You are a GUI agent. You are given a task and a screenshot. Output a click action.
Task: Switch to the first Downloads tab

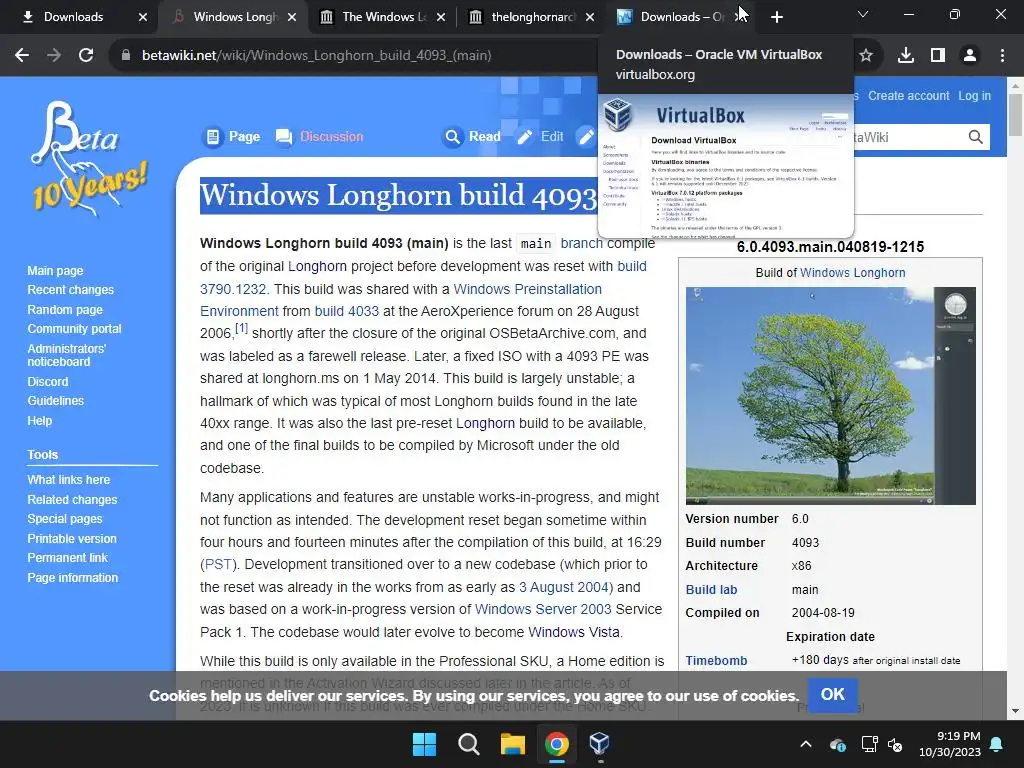(73, 17)
